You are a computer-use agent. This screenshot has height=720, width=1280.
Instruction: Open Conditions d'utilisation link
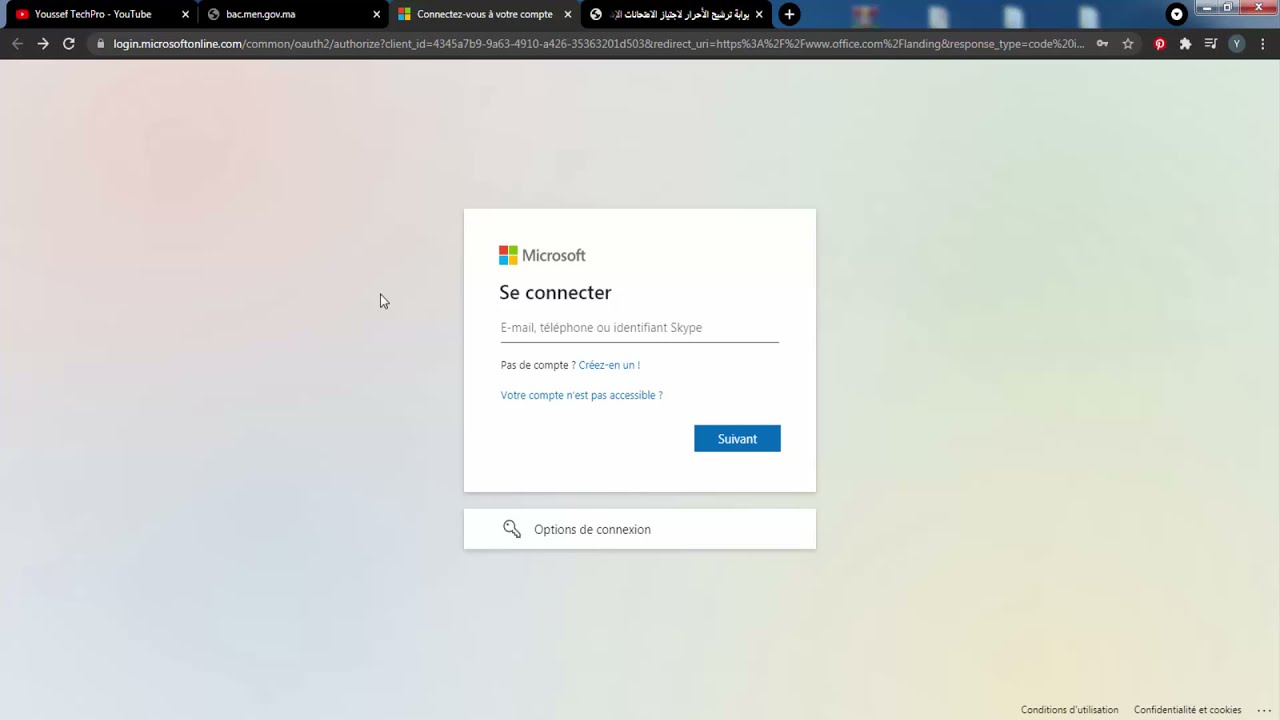point(1069,710)
